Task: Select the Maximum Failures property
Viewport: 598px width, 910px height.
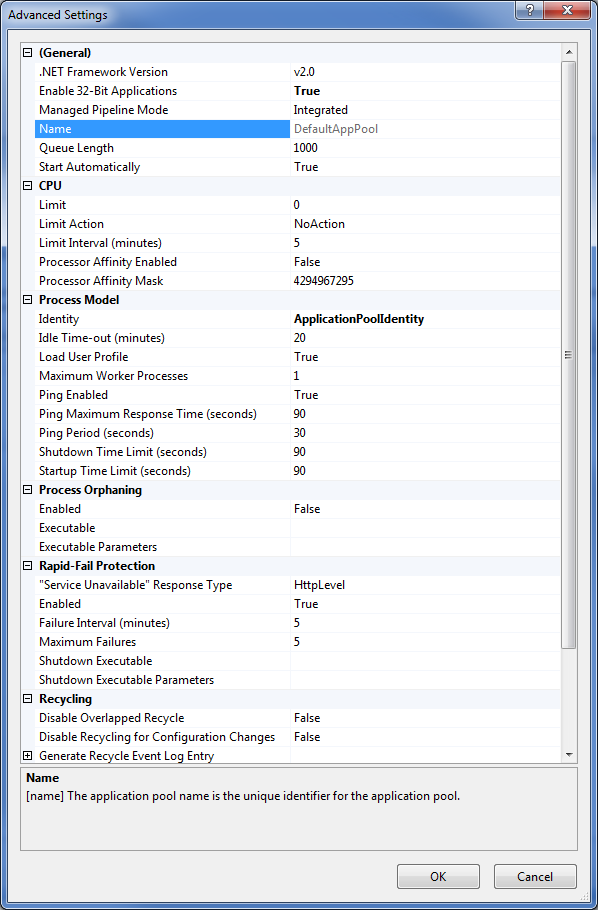Action: [x=163, y=642]
